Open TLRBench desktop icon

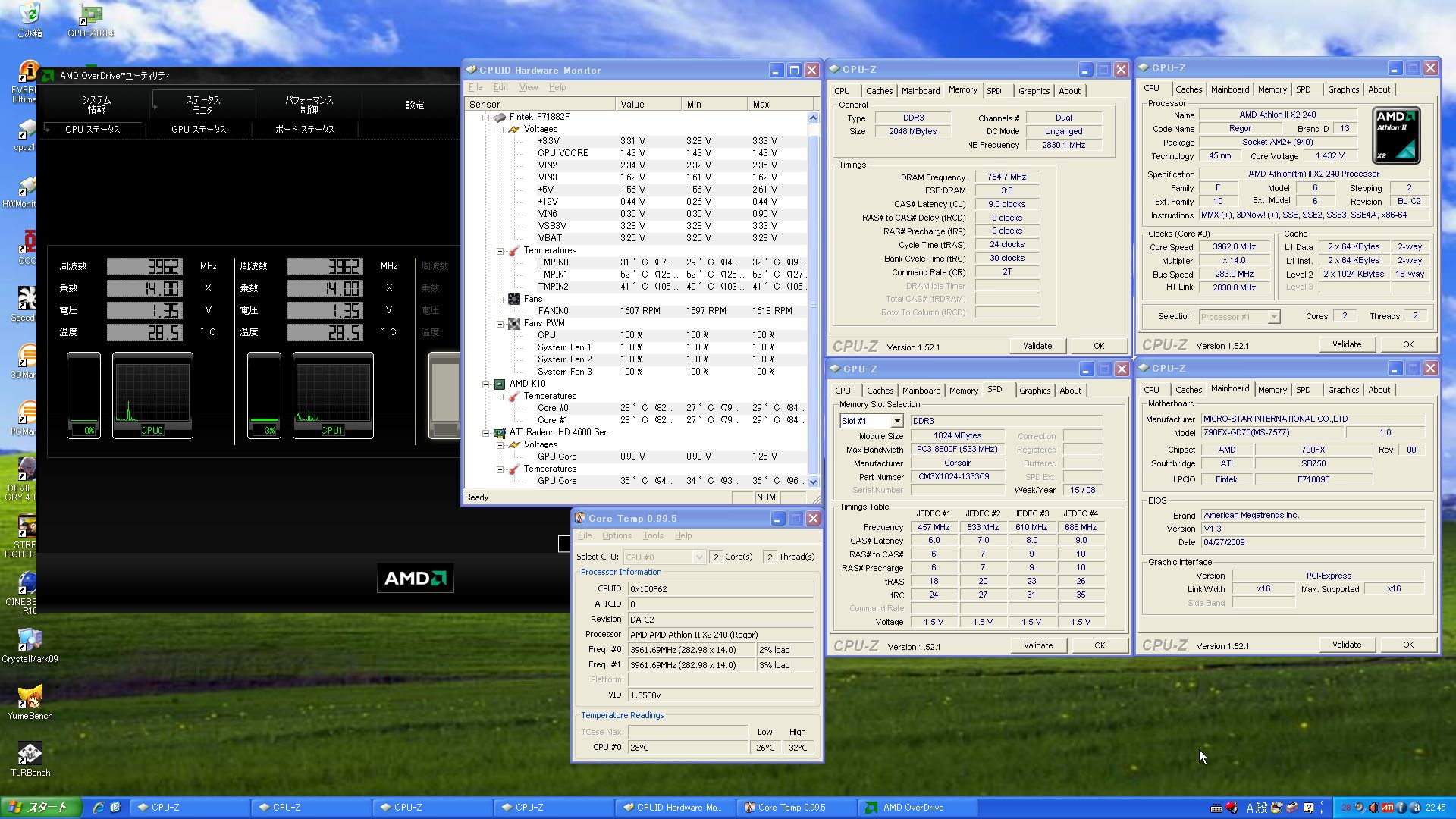tap(30, 754)
